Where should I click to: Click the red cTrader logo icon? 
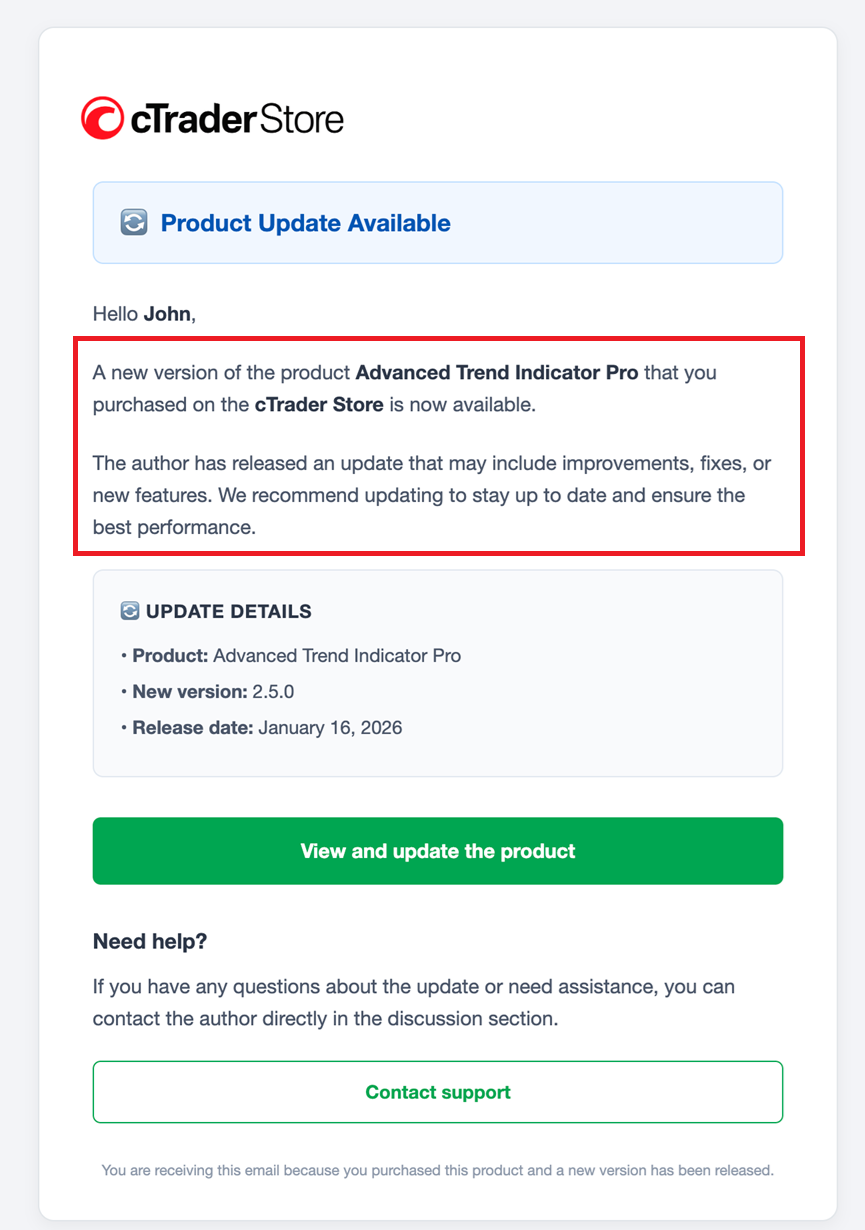102,117
